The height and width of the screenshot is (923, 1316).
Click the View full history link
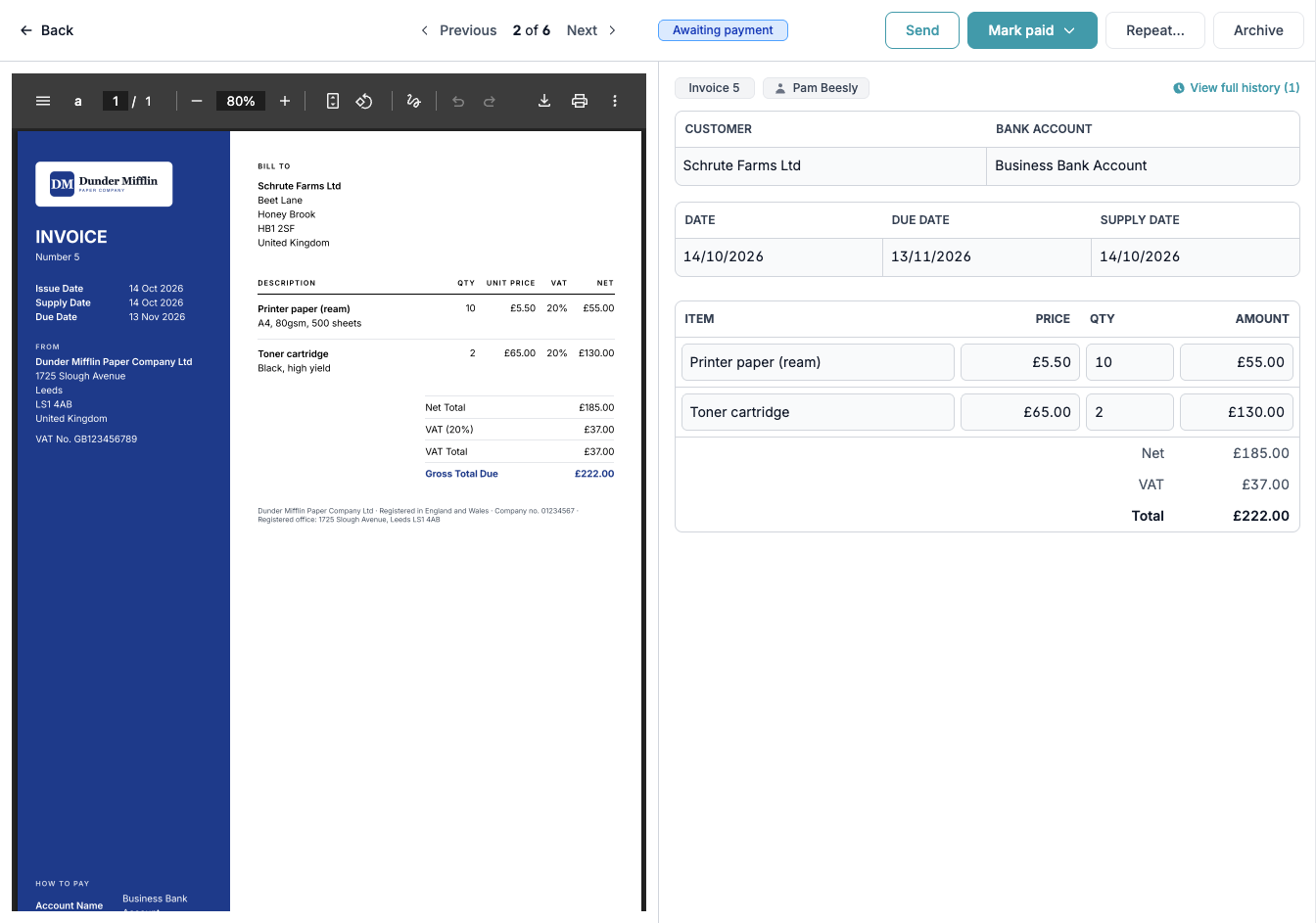pyautogui.click(x=1237, y=88)
